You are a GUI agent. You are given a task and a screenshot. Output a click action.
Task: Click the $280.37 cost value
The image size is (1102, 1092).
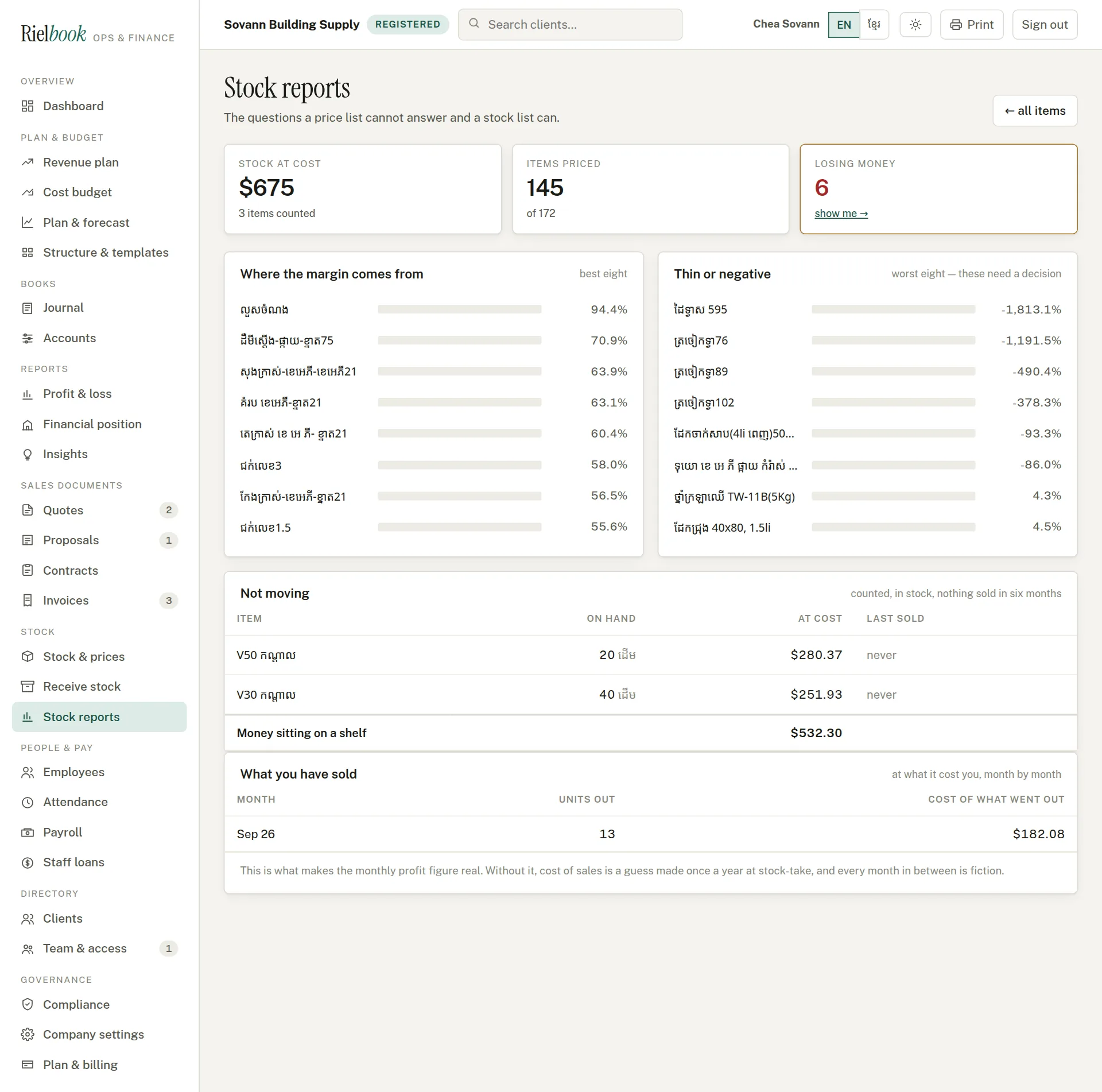(816, 655)
